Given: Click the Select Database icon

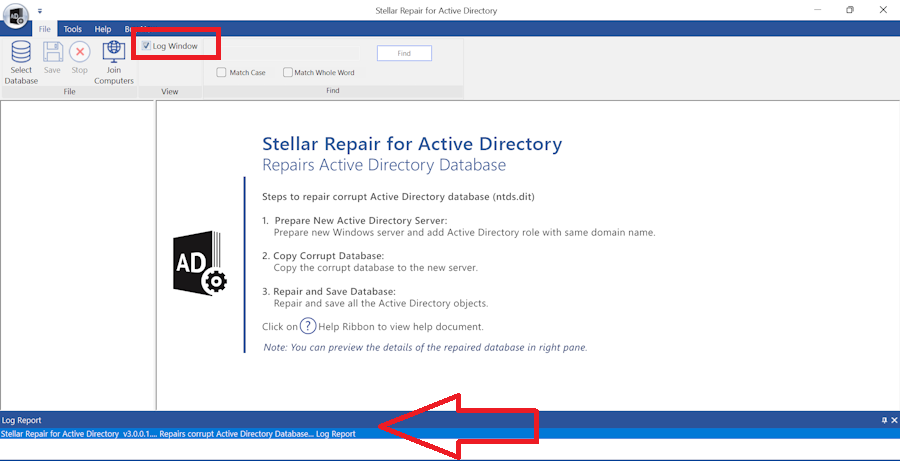Looking at the screenshot, I should [x=21, y=52].
